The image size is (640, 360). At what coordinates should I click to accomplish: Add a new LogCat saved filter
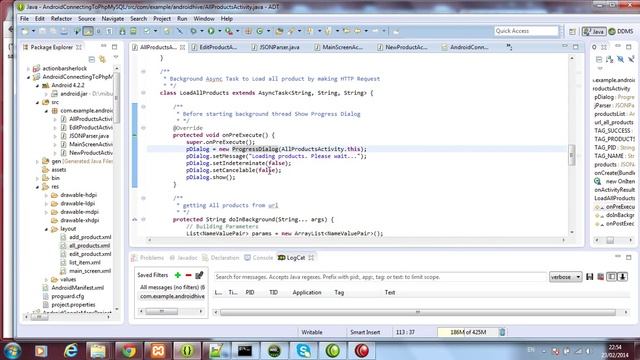pos(178,275)
